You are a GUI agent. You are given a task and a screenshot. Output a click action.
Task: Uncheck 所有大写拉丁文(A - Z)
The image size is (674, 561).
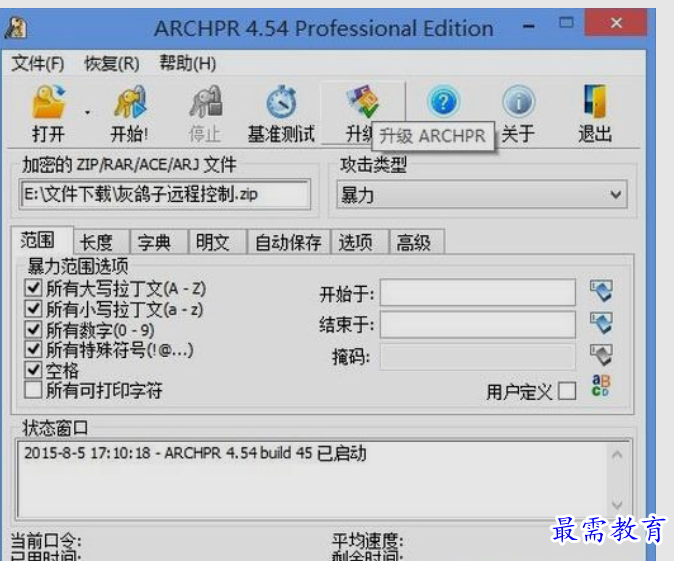[x=34, y=288]
